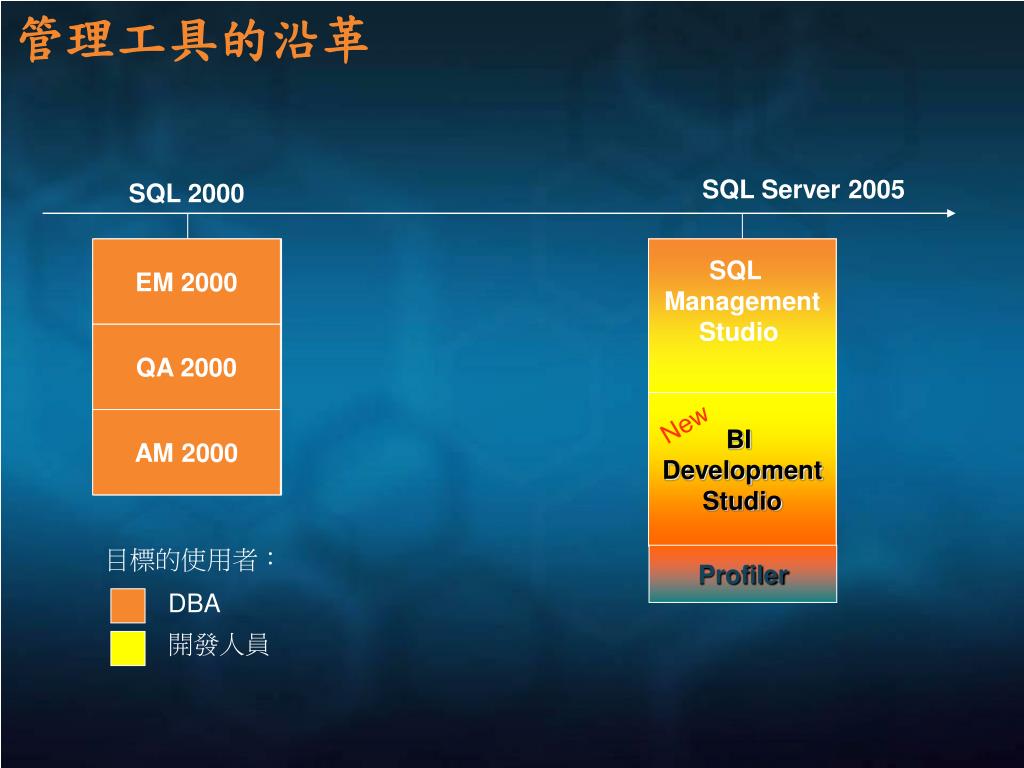Select the BI Development Studio block
This screenshot has width=1024, height=768.
click(x=742, y=469)
